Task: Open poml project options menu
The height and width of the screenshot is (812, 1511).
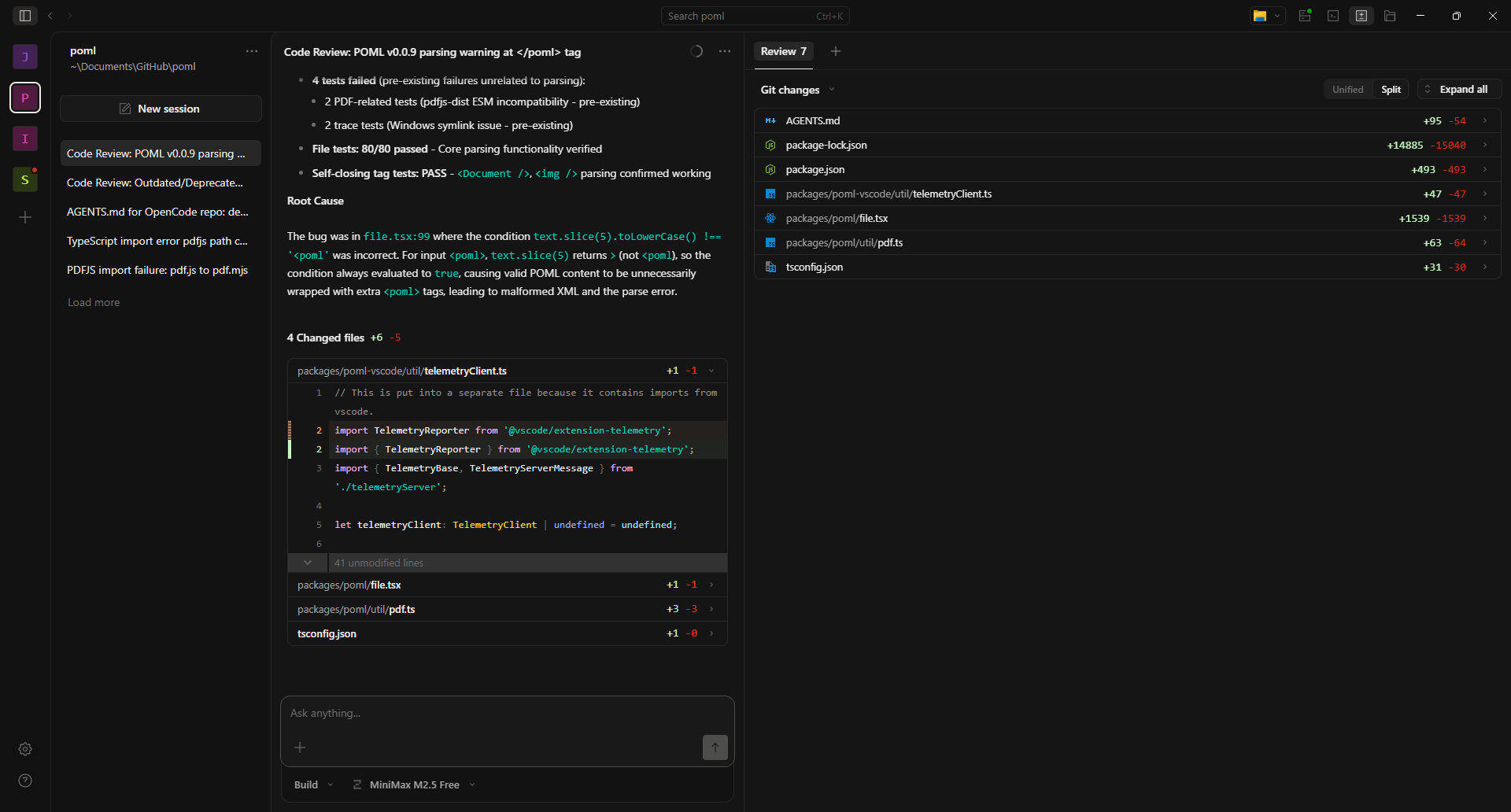Action: [252, 51]
